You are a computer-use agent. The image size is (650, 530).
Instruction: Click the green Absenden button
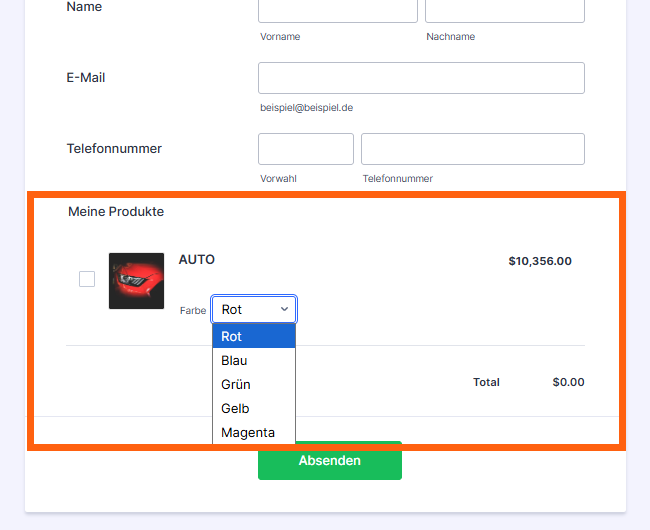[x=330, y=460]
